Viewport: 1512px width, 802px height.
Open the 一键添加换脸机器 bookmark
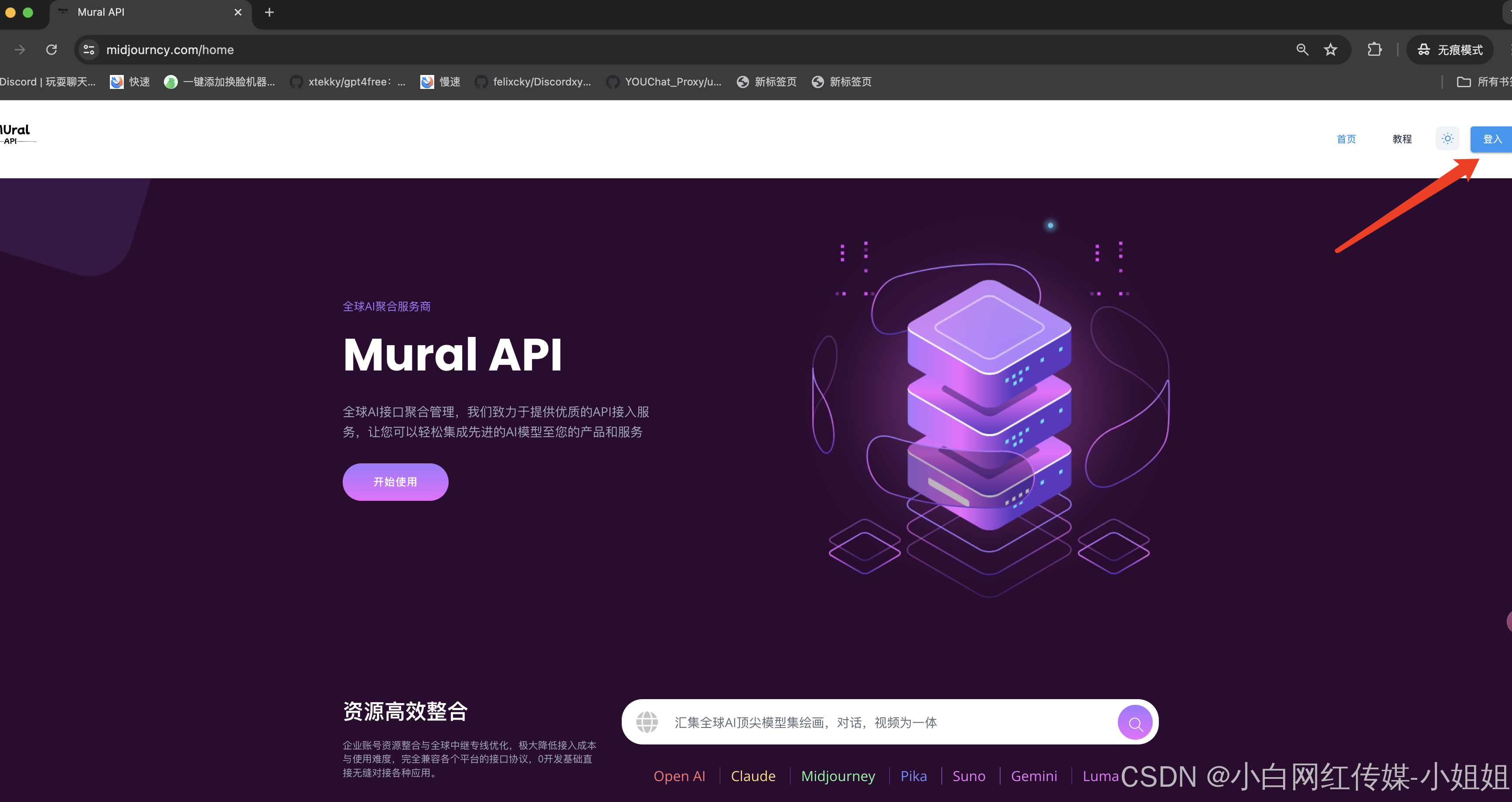[x=220, y=82]
